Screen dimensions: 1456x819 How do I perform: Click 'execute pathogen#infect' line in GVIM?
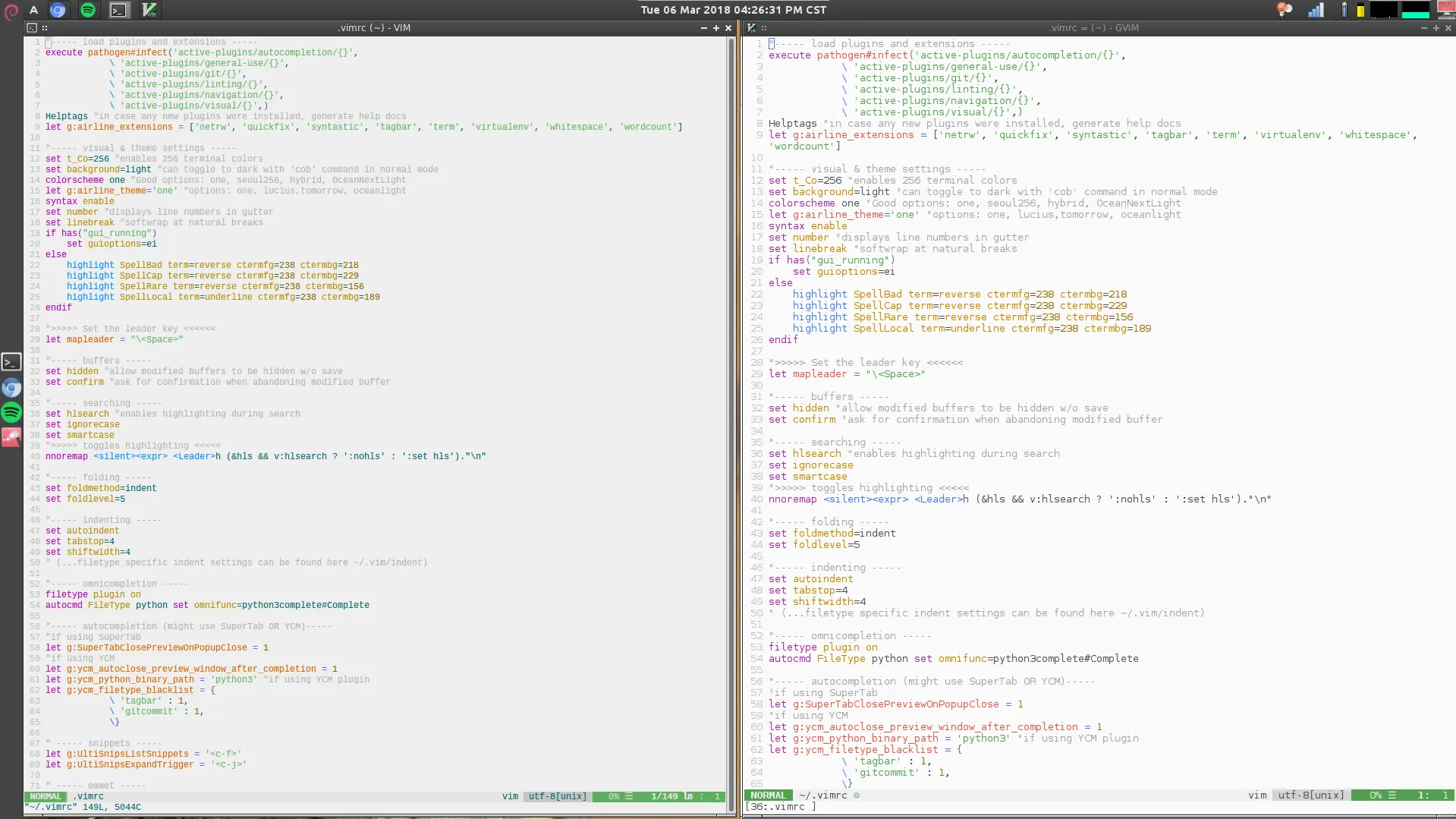pos(947,55)
